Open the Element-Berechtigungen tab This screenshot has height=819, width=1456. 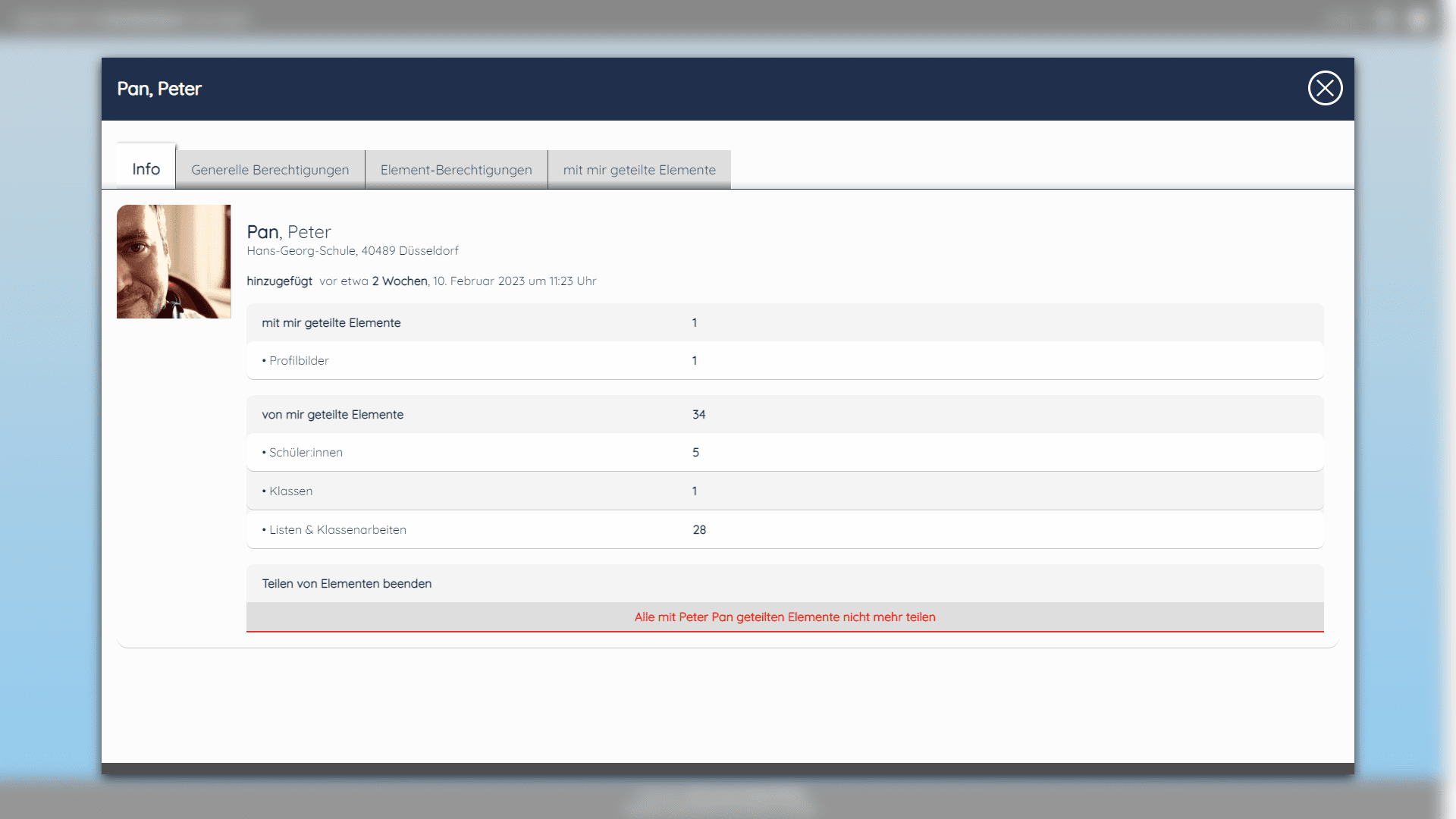(x=456, y=170)
